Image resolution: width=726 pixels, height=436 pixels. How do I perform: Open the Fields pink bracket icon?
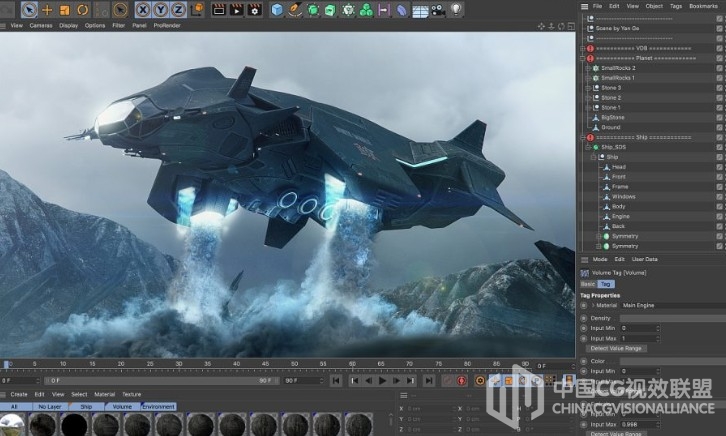click(384, 10)
